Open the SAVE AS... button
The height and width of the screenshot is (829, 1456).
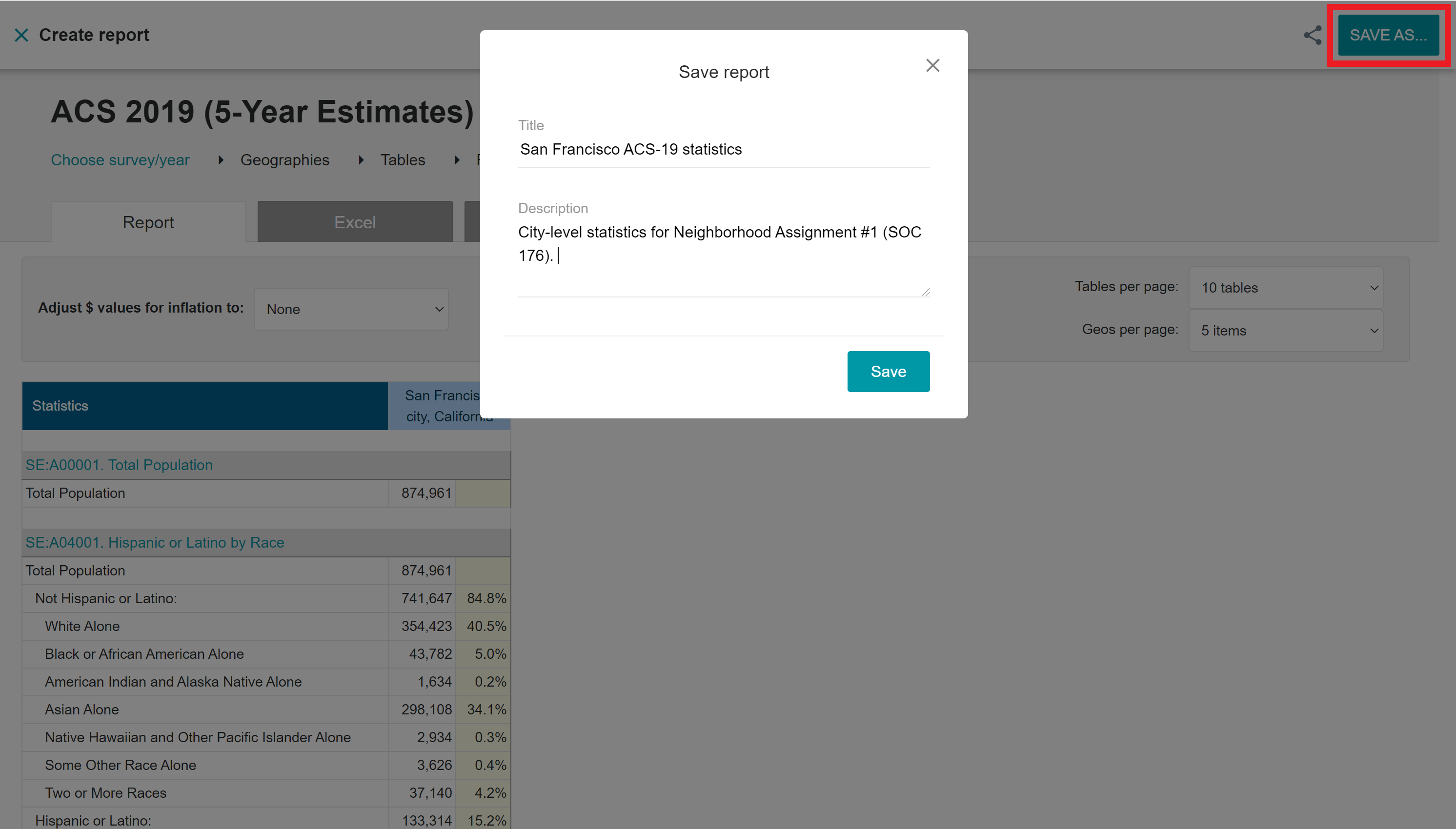click(x=1388, y=35)
